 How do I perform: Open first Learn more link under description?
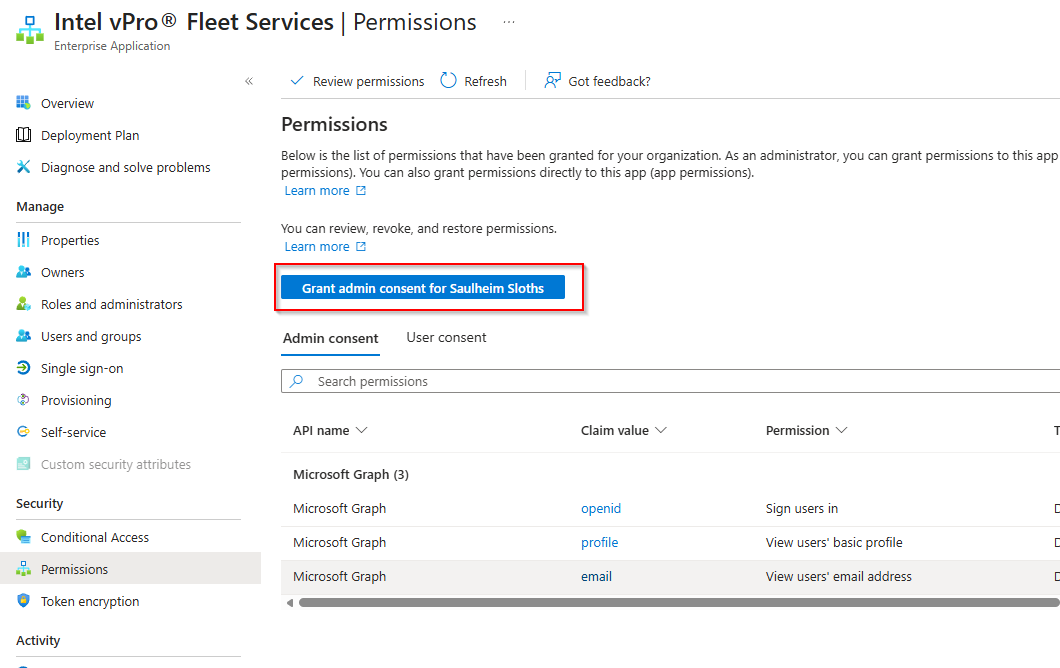click(x=317, y=191)
